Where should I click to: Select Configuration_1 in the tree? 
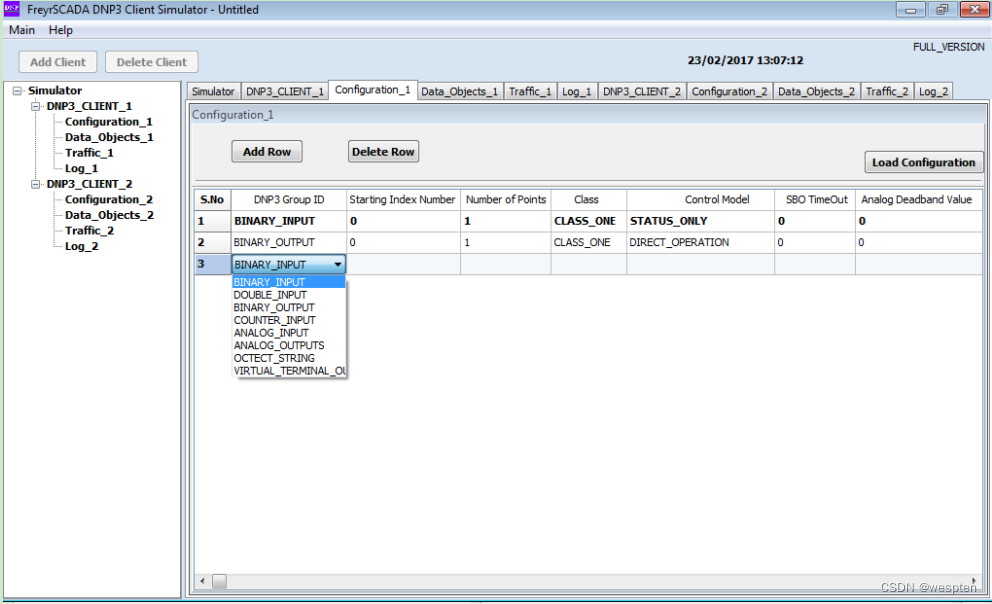(109, 121)
